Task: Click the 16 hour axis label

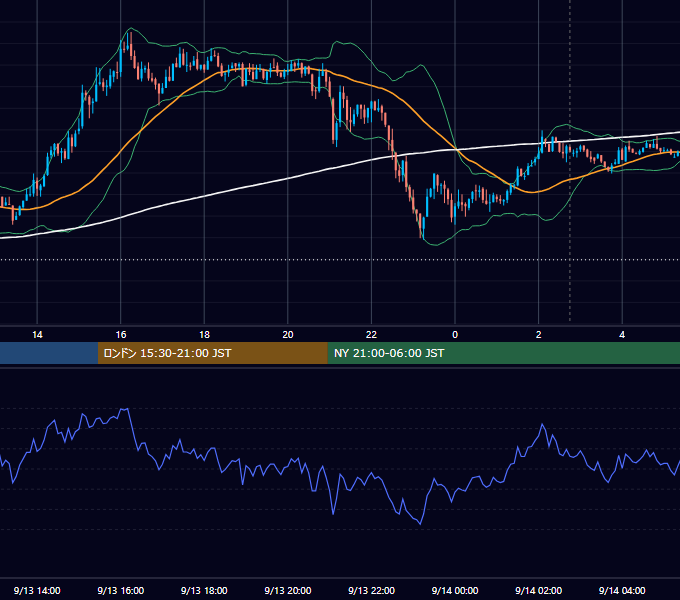Action: 121,335
